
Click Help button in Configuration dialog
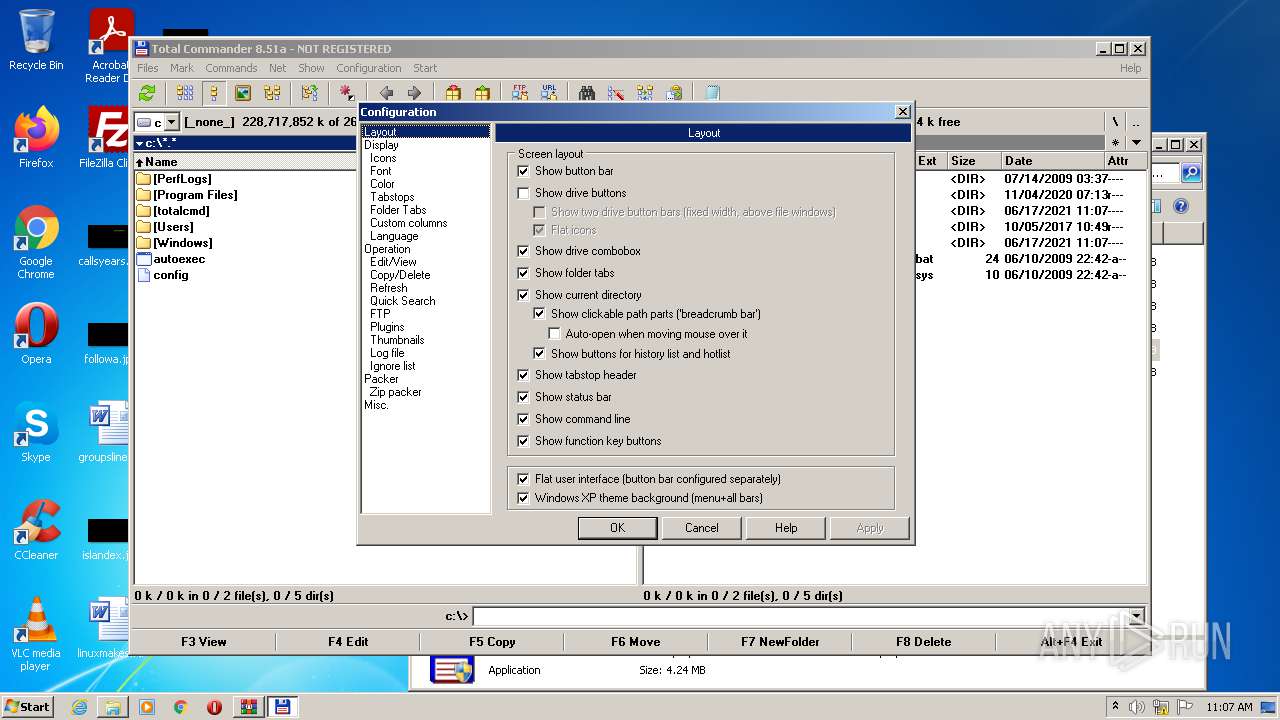tap(786, 528)
